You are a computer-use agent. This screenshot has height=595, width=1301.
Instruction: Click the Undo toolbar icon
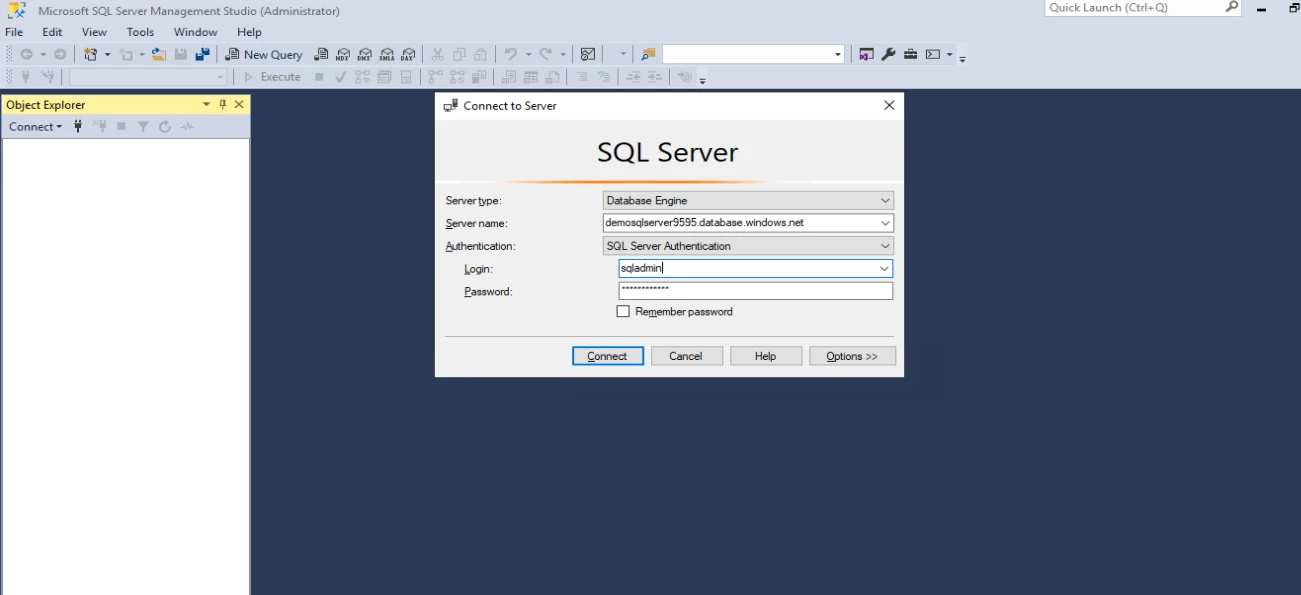click(511, 54)
